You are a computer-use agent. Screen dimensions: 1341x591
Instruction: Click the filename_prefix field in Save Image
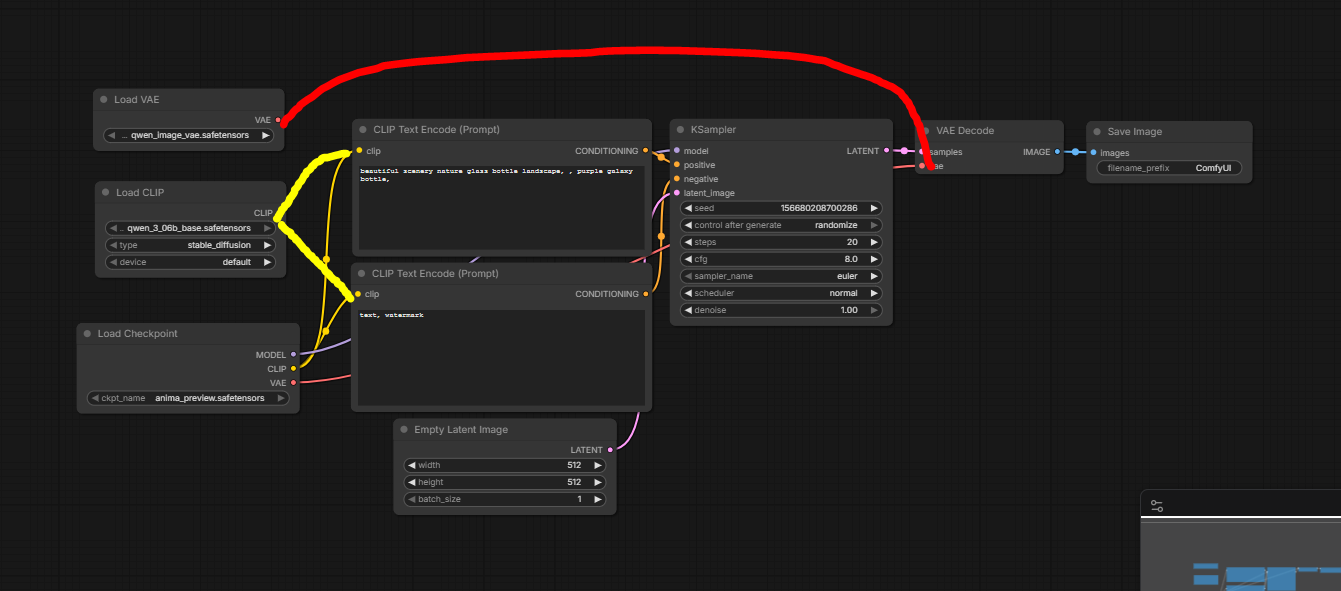(1169, 168)
